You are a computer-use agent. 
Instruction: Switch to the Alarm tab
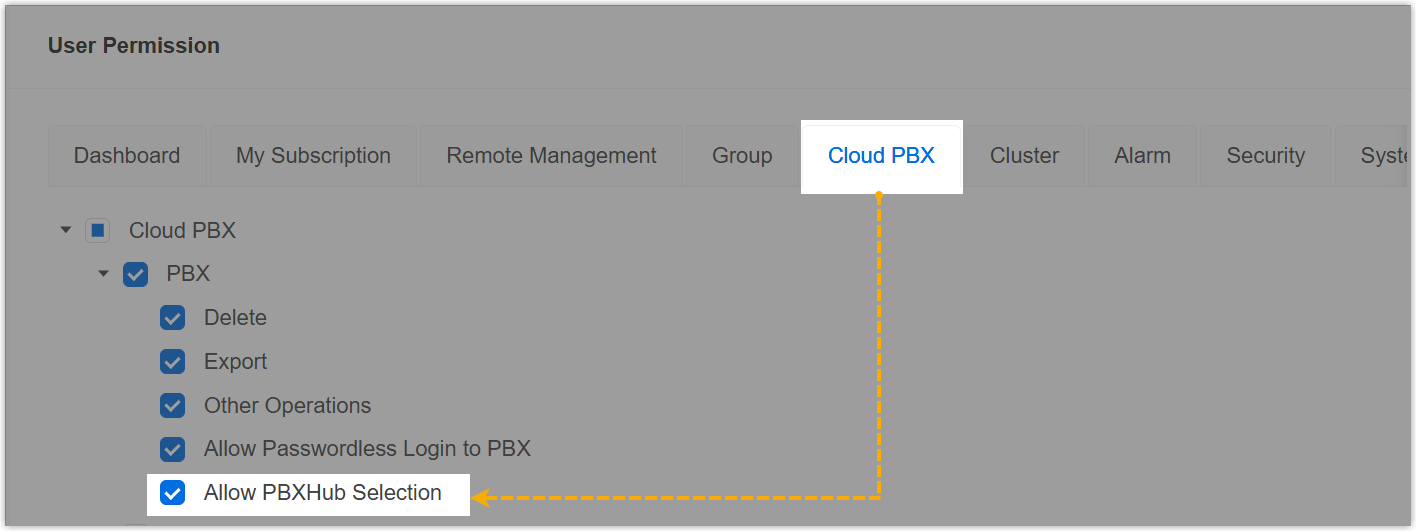(1142, 156)
